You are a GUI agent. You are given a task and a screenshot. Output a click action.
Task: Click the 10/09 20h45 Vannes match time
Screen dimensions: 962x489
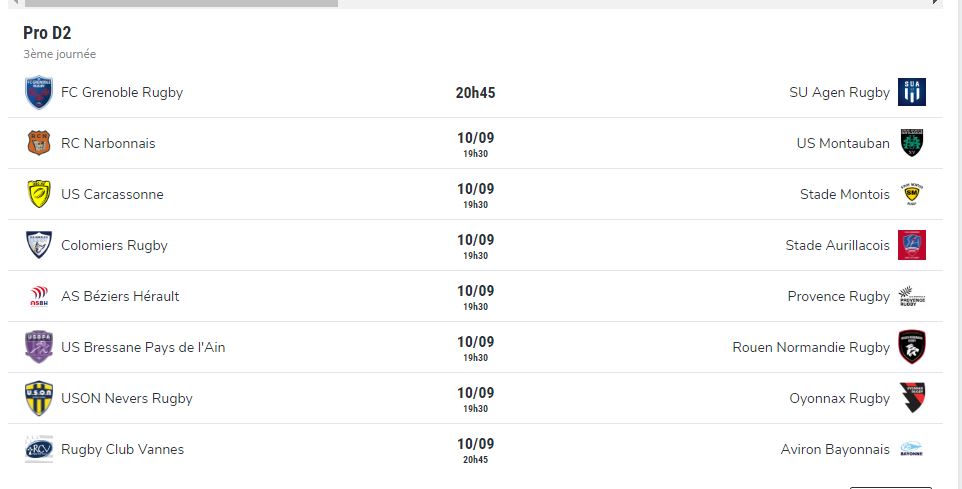(x=475, y=450)
